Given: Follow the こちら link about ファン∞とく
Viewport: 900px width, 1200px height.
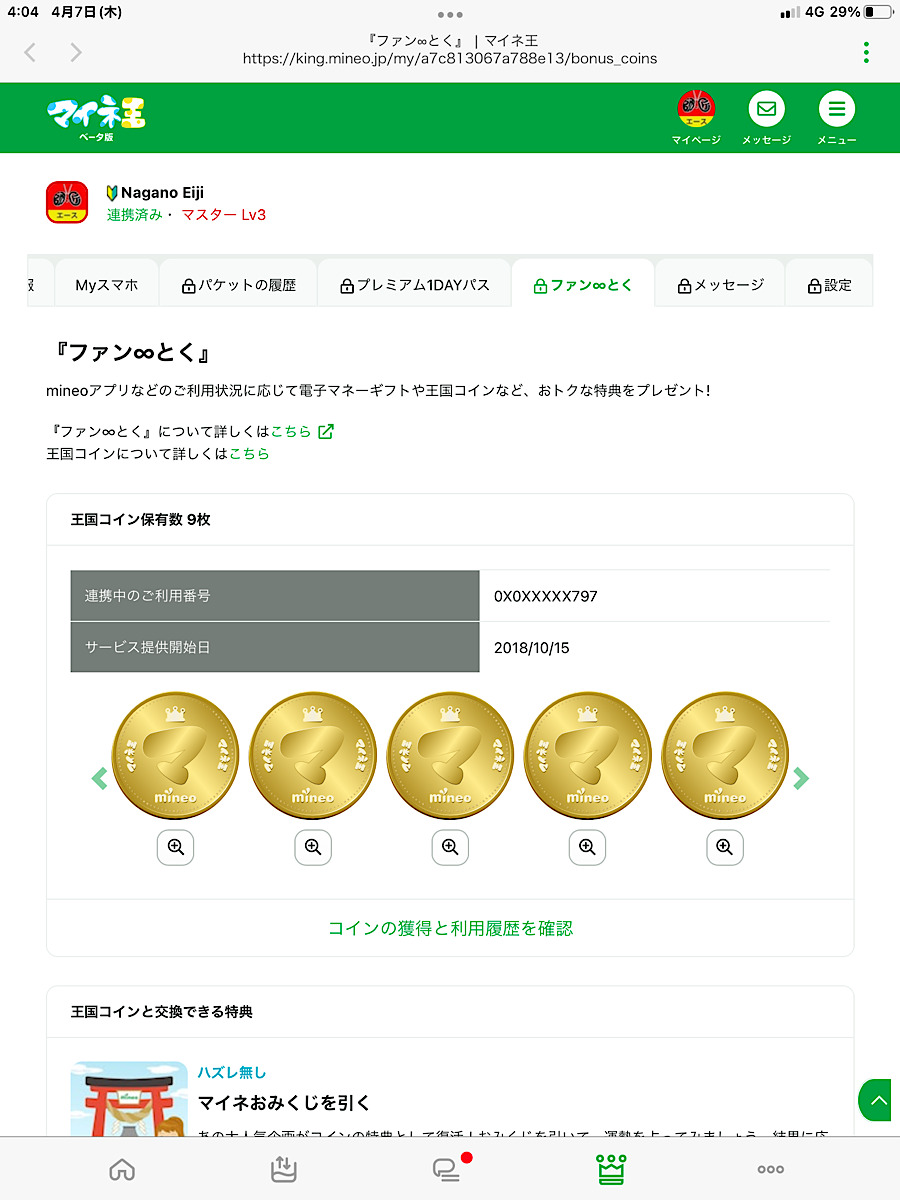Looking at the screenshot, I should [291, 432].
